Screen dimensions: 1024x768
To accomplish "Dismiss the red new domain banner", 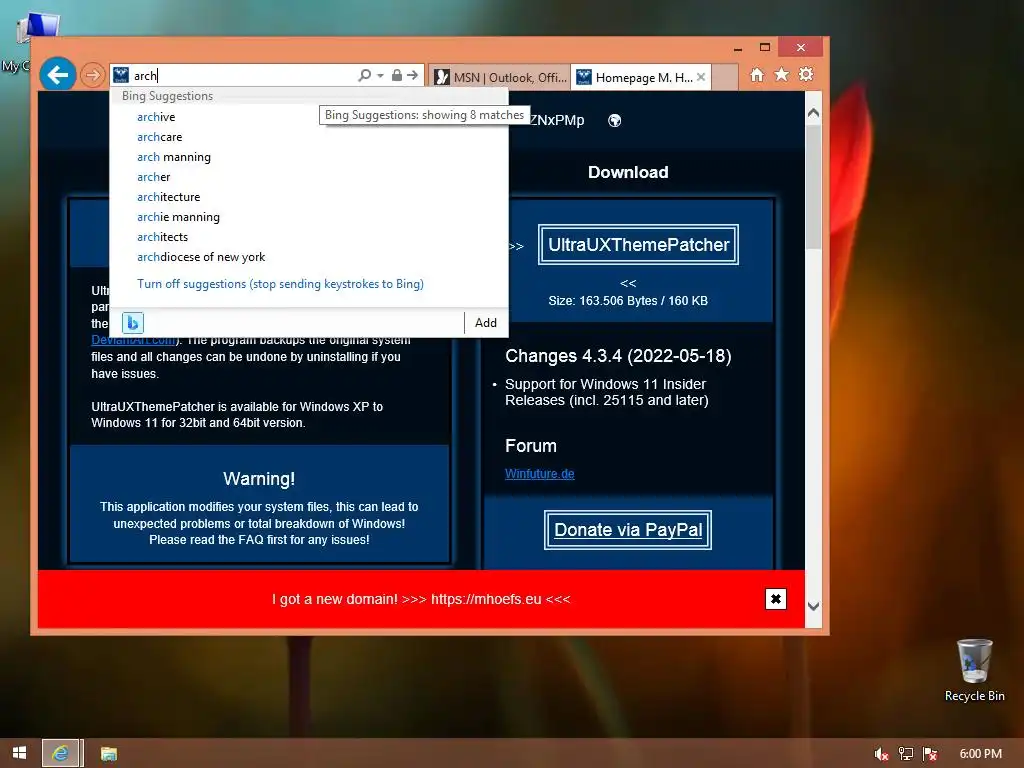I will pyautogui.click(x=775, y=599).
